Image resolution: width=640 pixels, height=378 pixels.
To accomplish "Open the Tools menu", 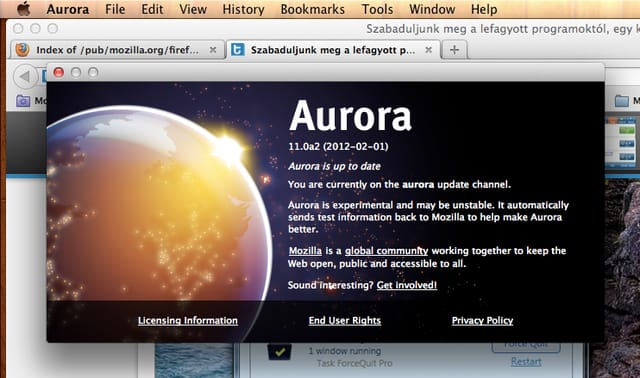I will pos(377,9).
